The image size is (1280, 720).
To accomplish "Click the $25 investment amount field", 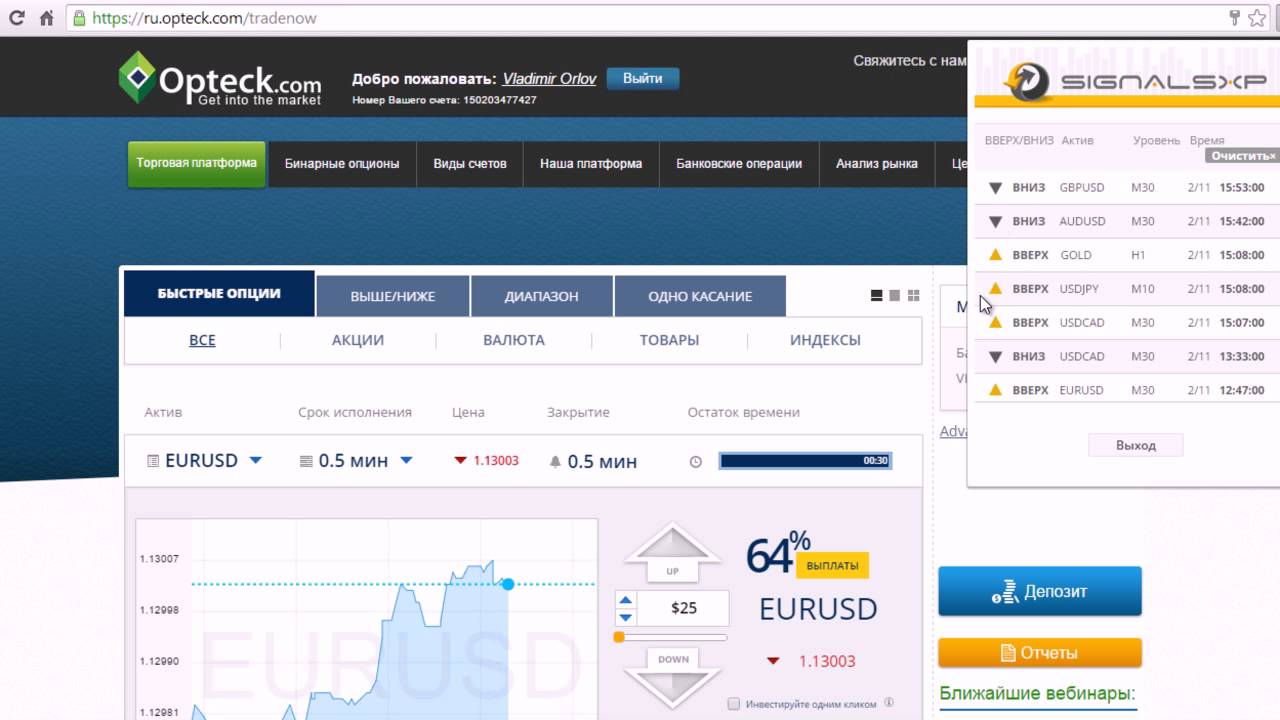I will coord(684,608).
